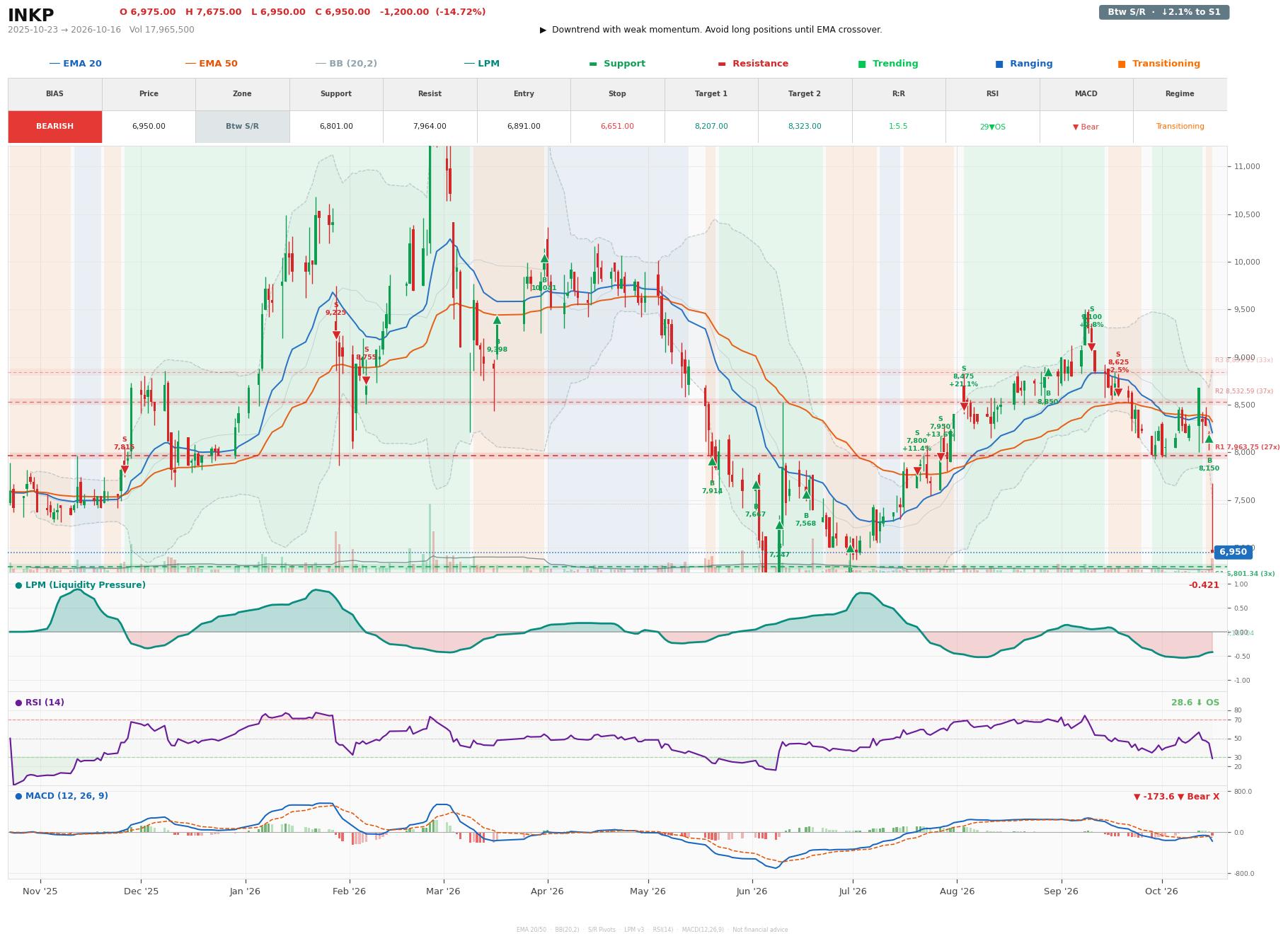
Task: Click the Entry value 6,891.00
Action: tap(524, 127)
